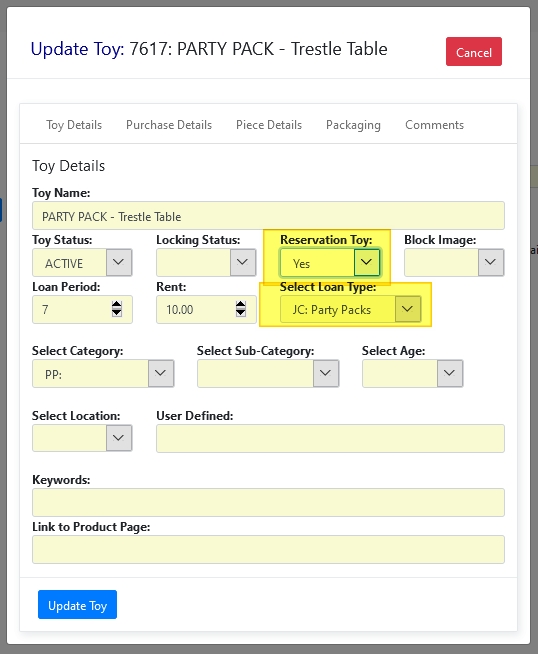This screenshot has width=538, height=654.
Task: Expand the Block Image dropdown
Action: [x=454, y=262]
